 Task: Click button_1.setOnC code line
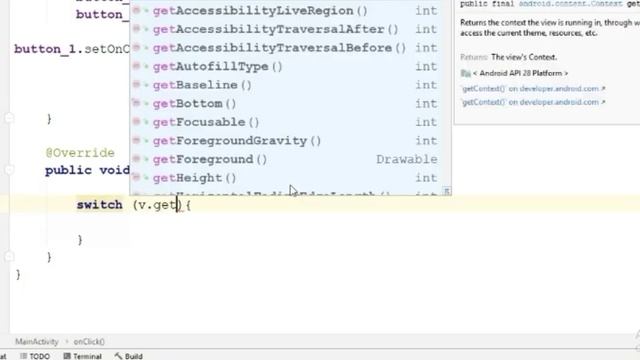point(72,49)
